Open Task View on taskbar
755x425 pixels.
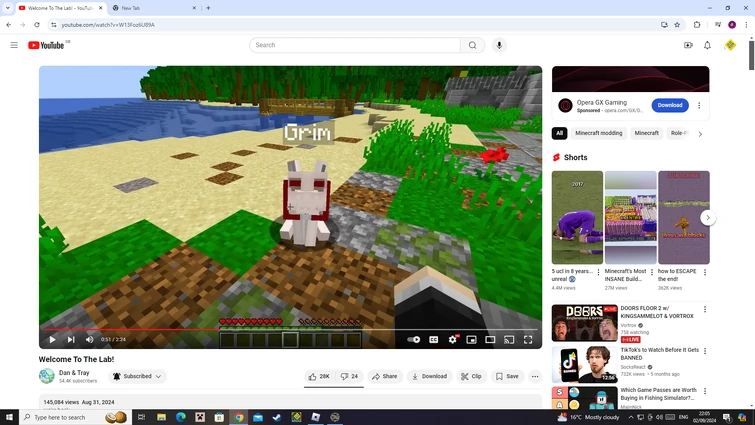click(141, 417)
